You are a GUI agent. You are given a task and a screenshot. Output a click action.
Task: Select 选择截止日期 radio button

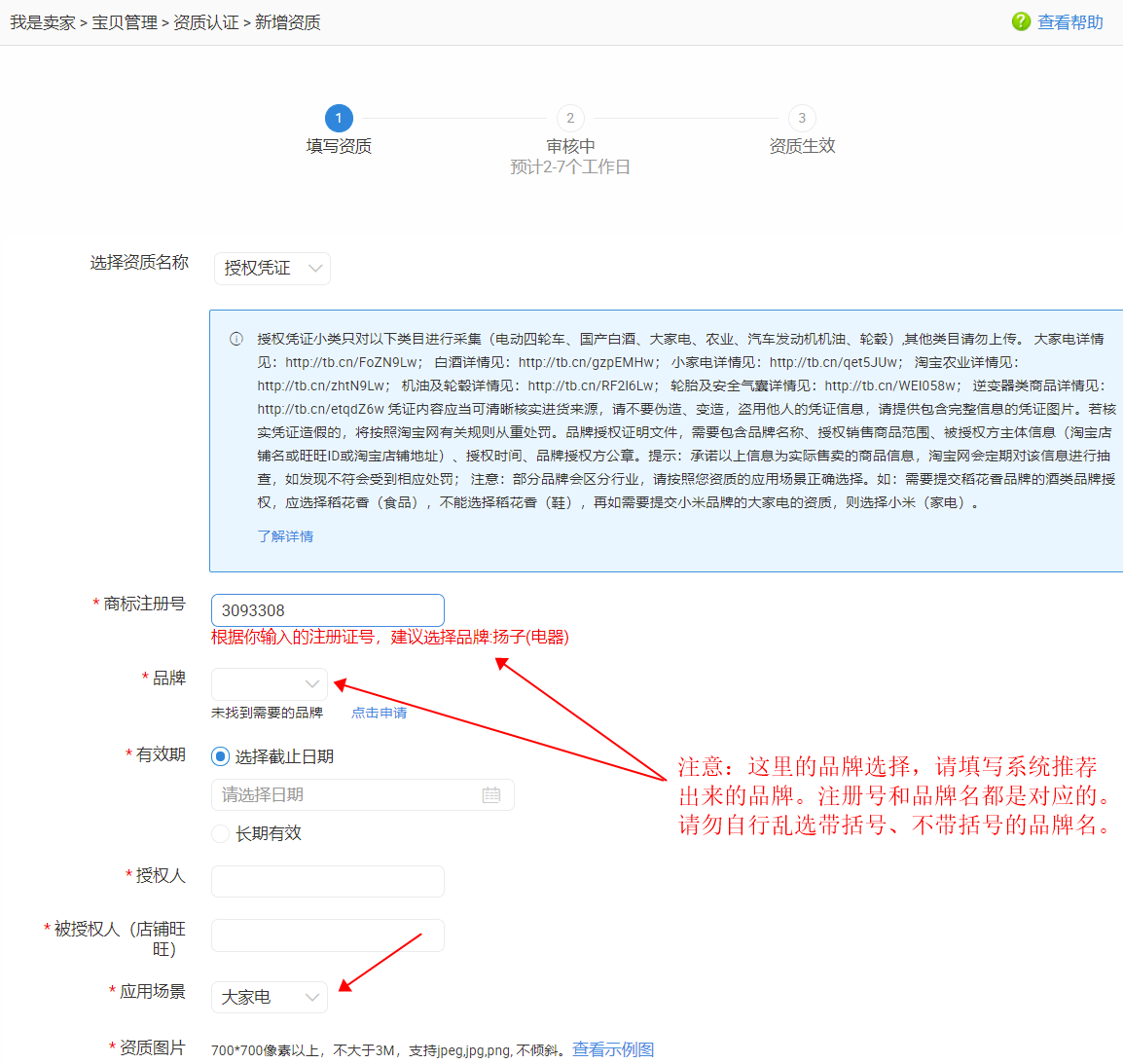click(221, 756)
